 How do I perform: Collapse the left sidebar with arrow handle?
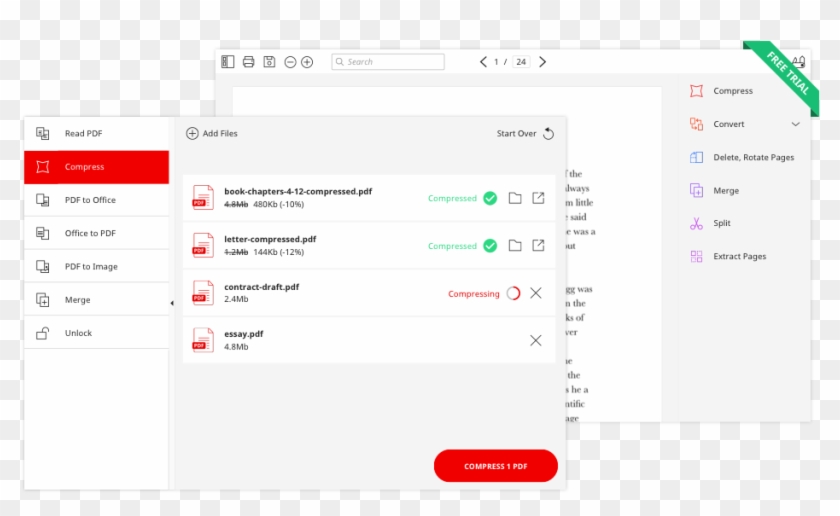(x=171, y=303)
